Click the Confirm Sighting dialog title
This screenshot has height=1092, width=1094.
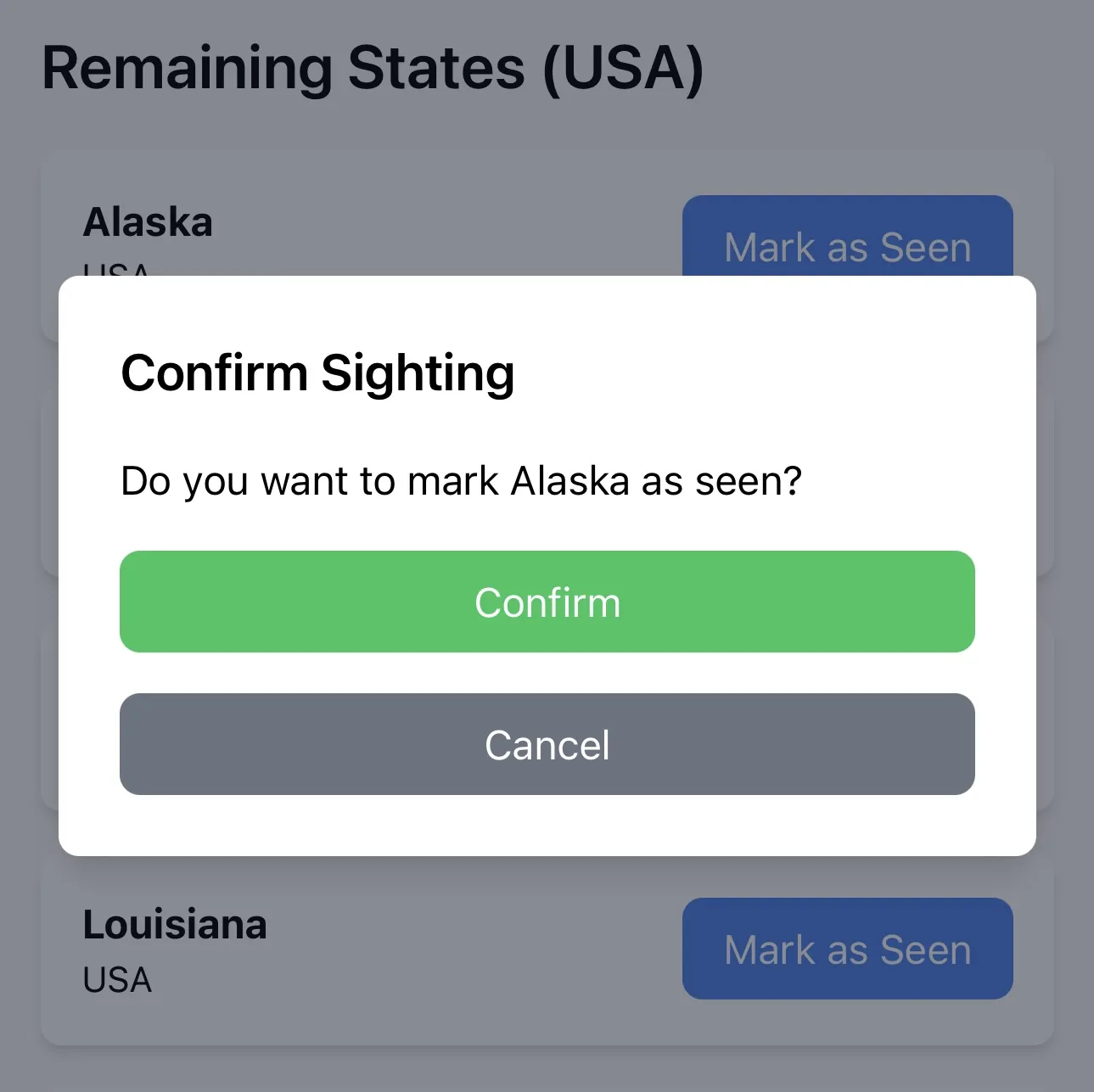pyautogui.click(x=318, y=372)
